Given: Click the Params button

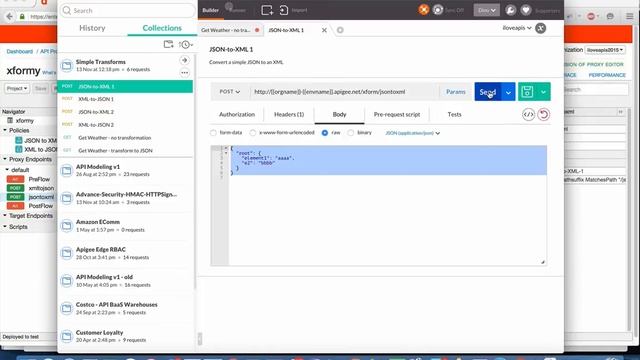Looking at the screenshot, I should click(456, 92).
